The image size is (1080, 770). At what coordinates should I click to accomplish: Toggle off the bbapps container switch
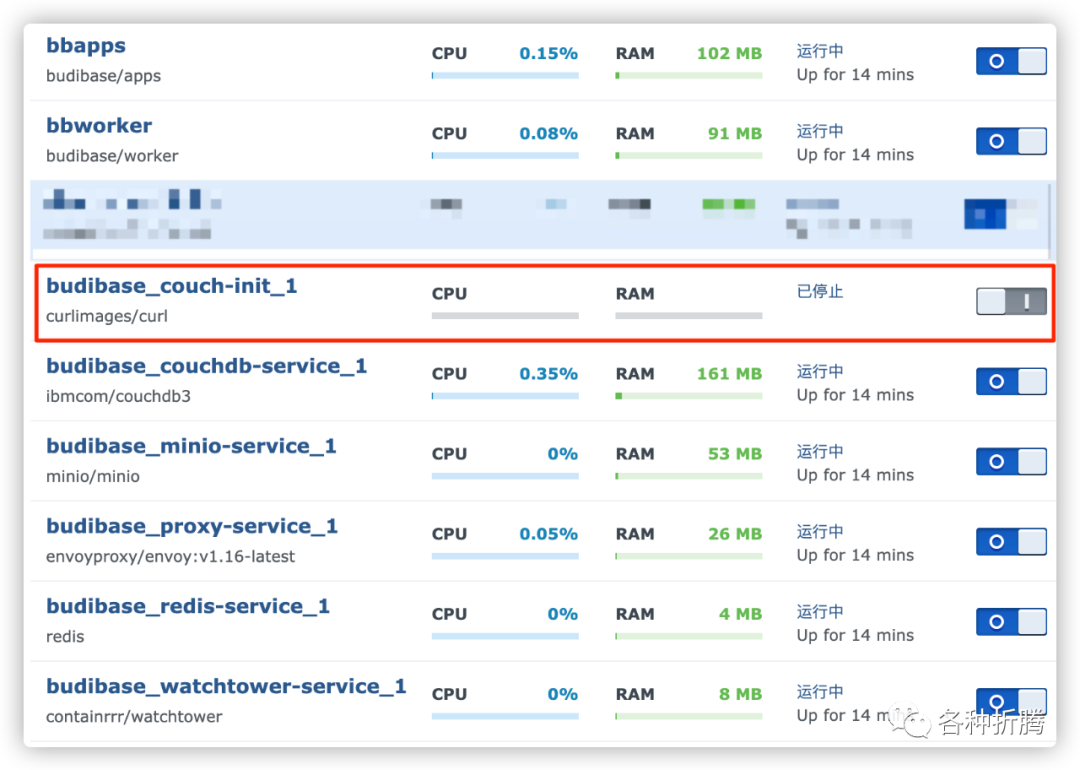click(x=1011, y=61)
